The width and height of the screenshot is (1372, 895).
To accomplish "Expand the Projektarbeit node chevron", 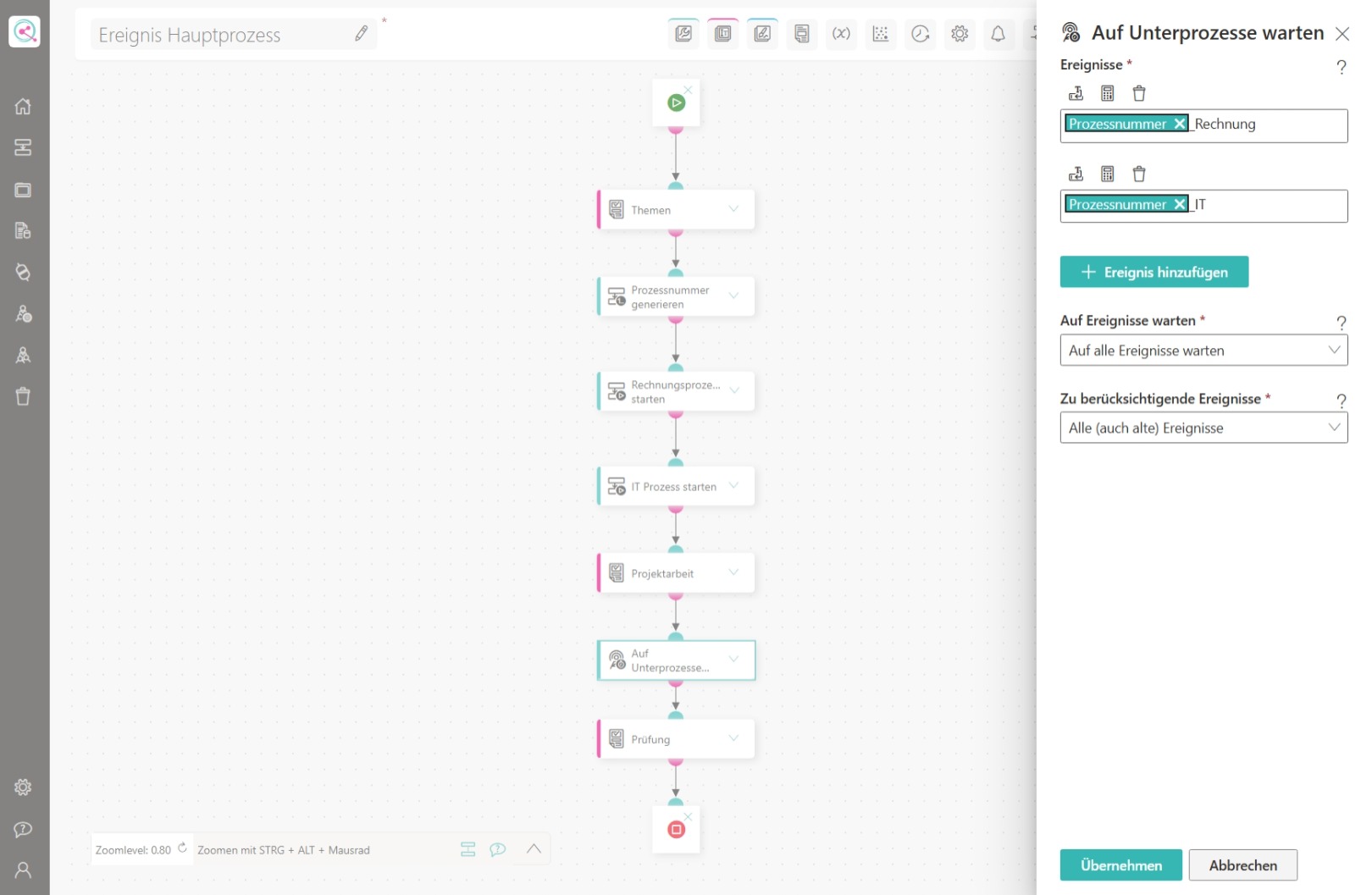I will [733, 572].
